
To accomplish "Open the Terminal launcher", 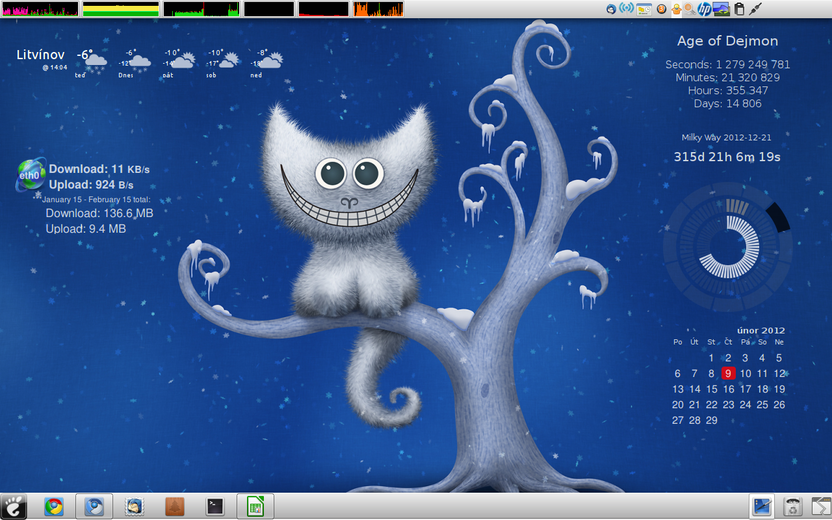I will [x=215, y=507].
